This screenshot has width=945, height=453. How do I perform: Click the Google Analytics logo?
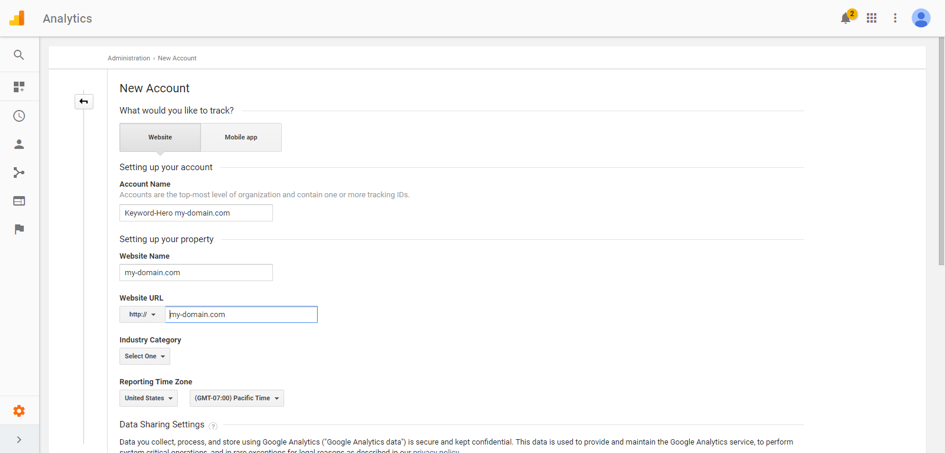[17, 18]
